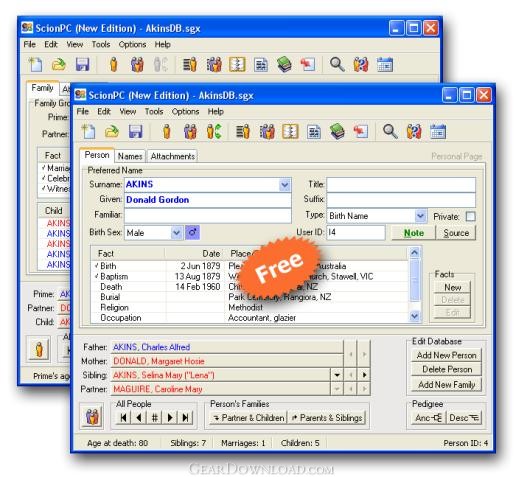The height and width of the screenshot is (477, 522).
Task: Click facts list scrollbar up arrow
Action: click(414, 253)
